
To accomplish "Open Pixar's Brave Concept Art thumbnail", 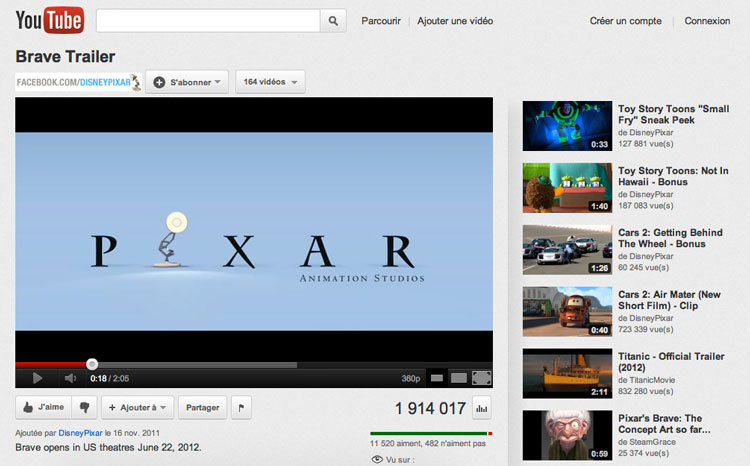I will coord(567,435).
